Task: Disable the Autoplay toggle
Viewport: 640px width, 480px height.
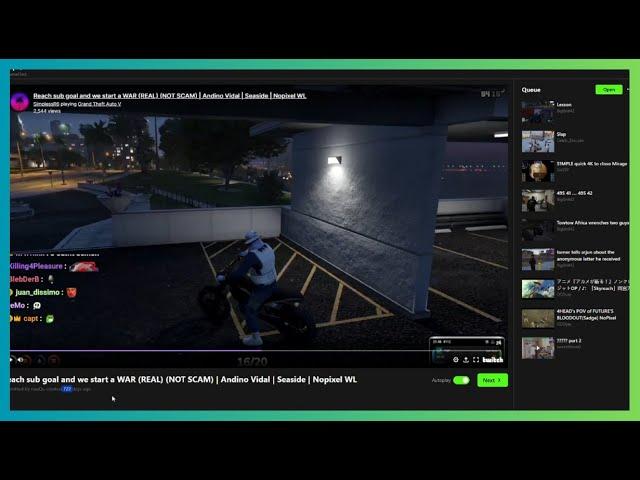Action: (461, 380)
